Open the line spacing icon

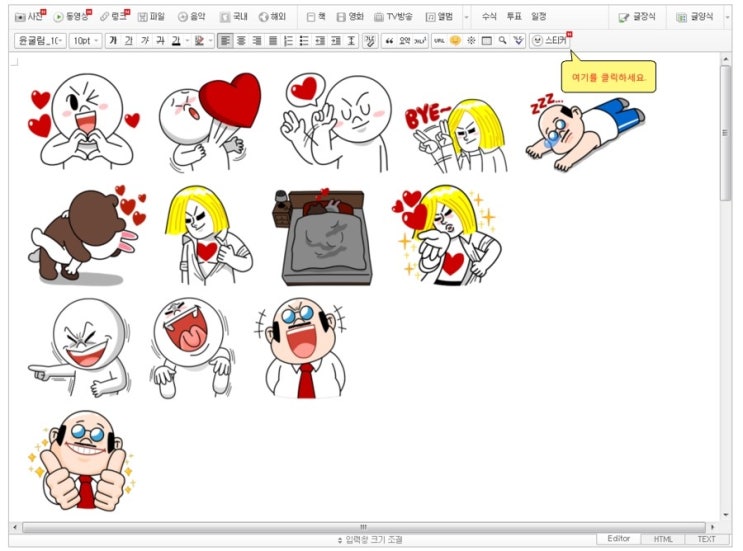(352, 41)
